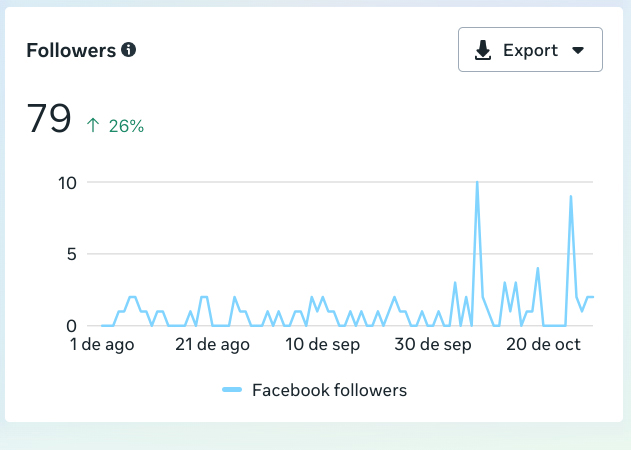The image size is (631, 450).
Task: Open the Export dropdown caret
Action: click(x=577, y=51)
